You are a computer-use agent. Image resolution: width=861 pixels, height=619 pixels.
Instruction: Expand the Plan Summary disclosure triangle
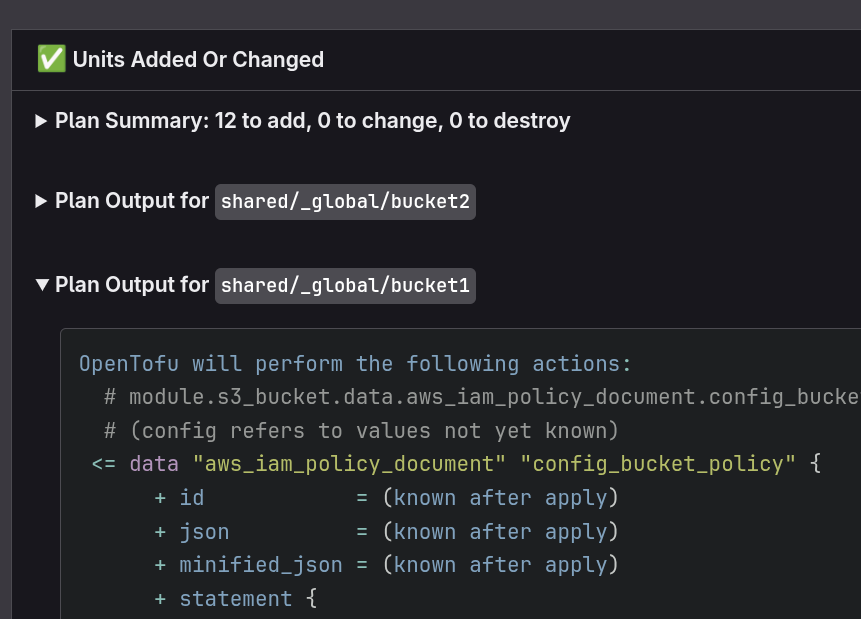coord(41,121)
